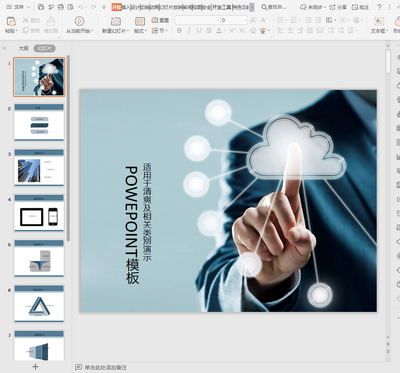This screenshot has width=400, height=373.
Task: Set paragraph alignment to right
Action: pos(300,31)
